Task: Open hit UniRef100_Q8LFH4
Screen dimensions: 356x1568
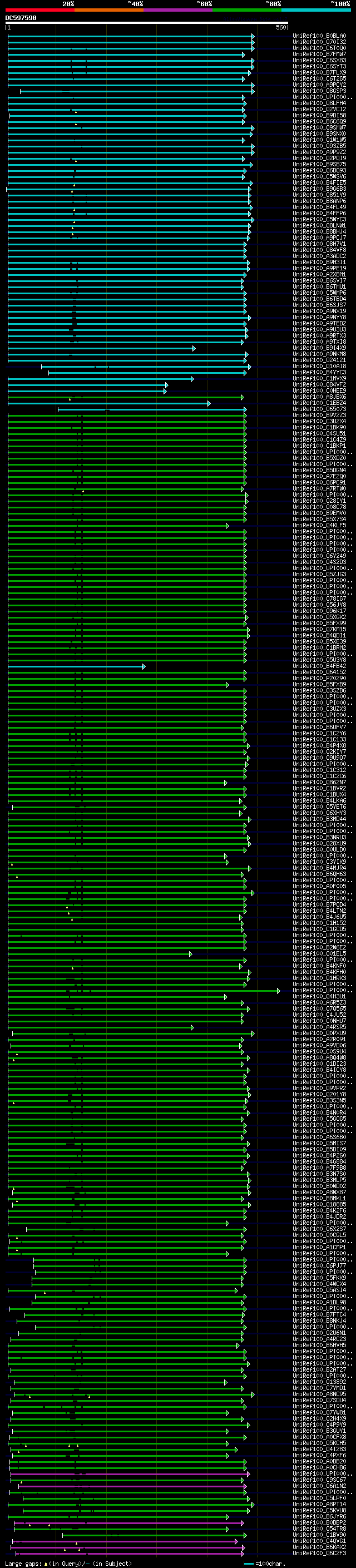Action: click(x=319, y=103)
